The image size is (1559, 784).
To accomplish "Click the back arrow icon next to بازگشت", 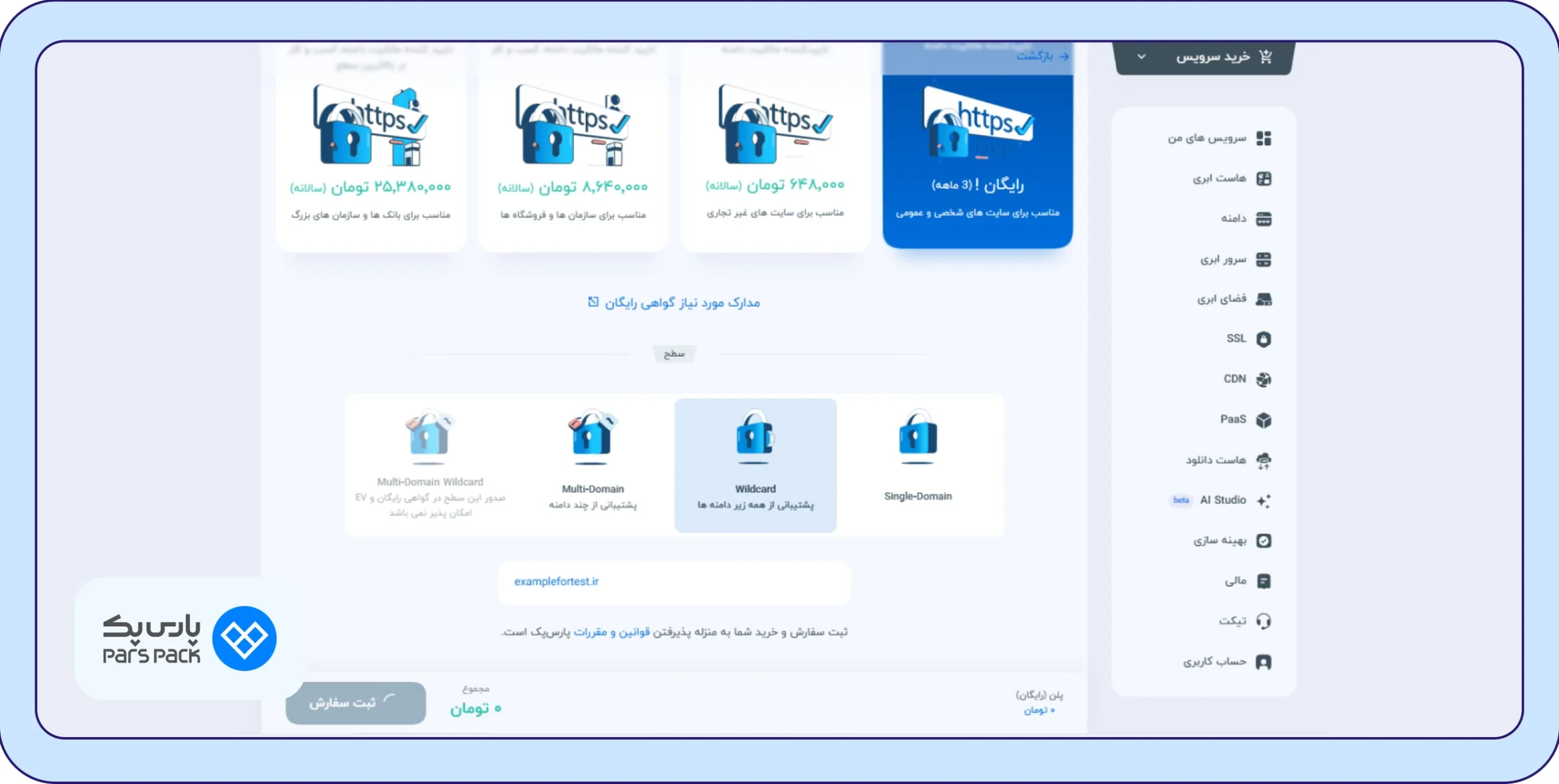I will [x=1064, y=56].
